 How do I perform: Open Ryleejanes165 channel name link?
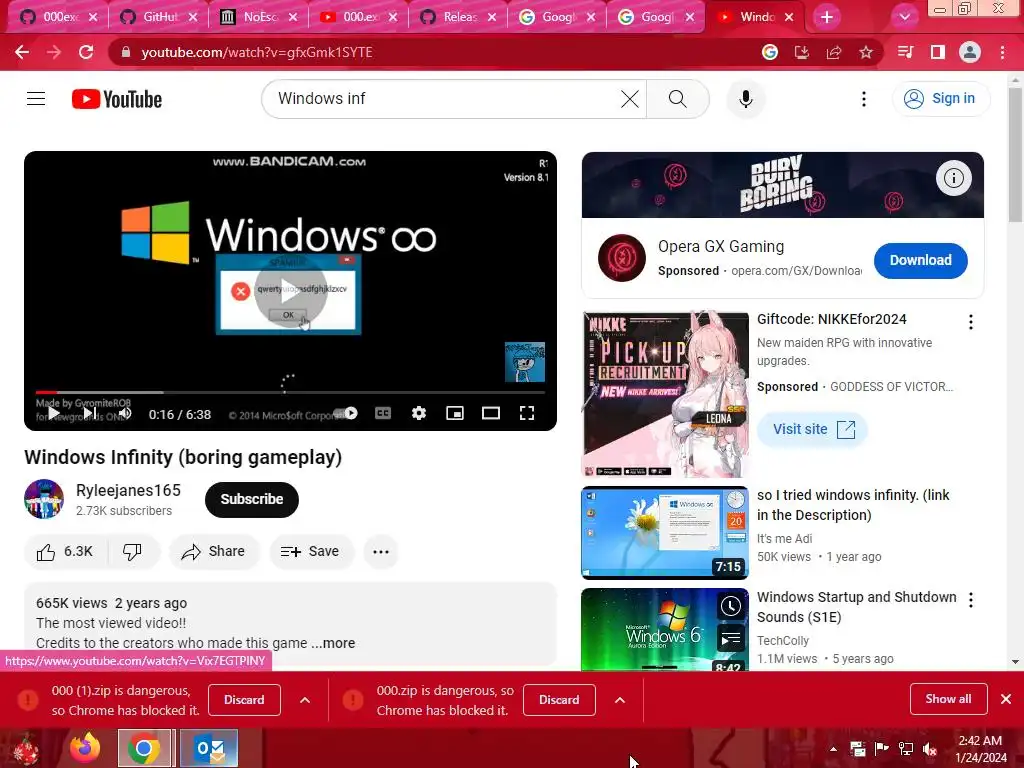click(128, 490)
